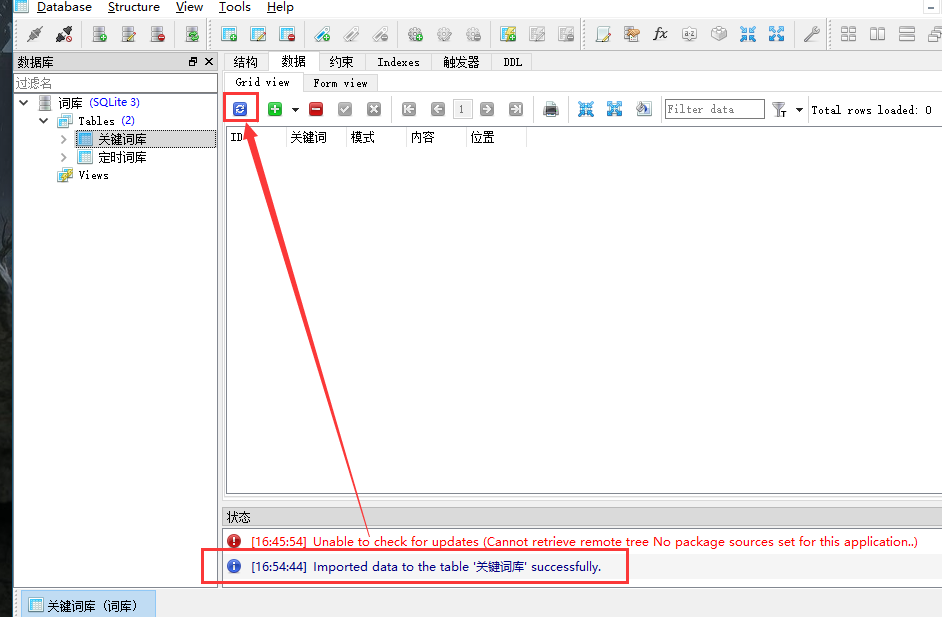
Task: Switch to the Form view tab
Action: (x=340, y=83)
